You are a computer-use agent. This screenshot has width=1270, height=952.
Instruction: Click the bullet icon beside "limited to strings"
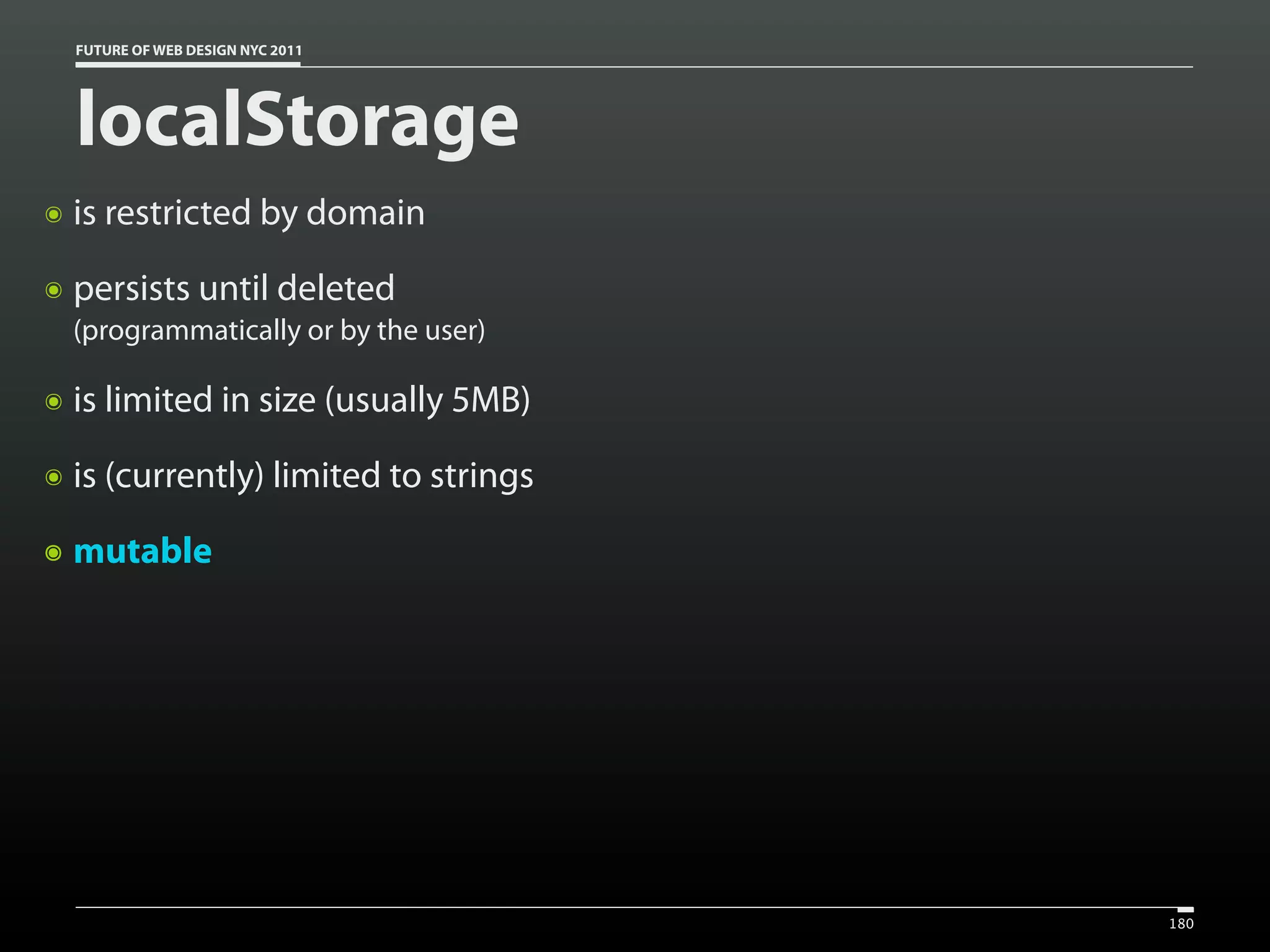(54, 477)
